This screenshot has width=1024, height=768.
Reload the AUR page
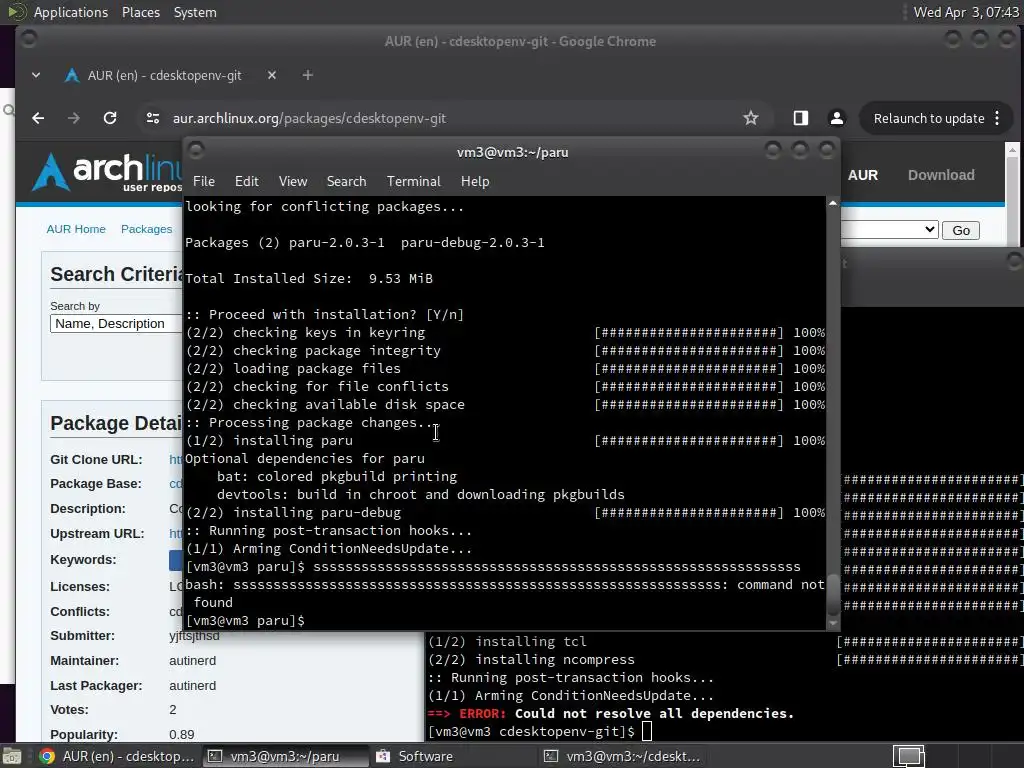[x=110, y=118]
